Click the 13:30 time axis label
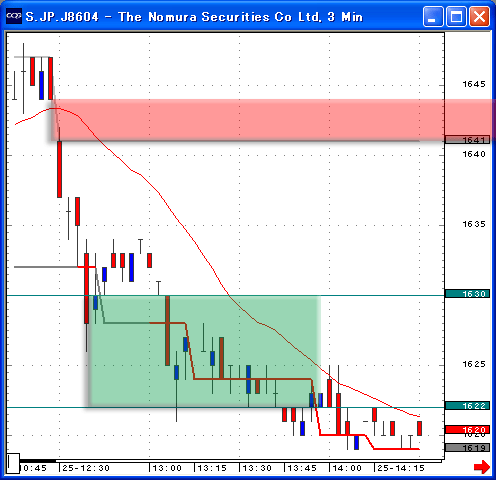Image resolution: width=496 pixels, height=480 pixels. point(257,468)
